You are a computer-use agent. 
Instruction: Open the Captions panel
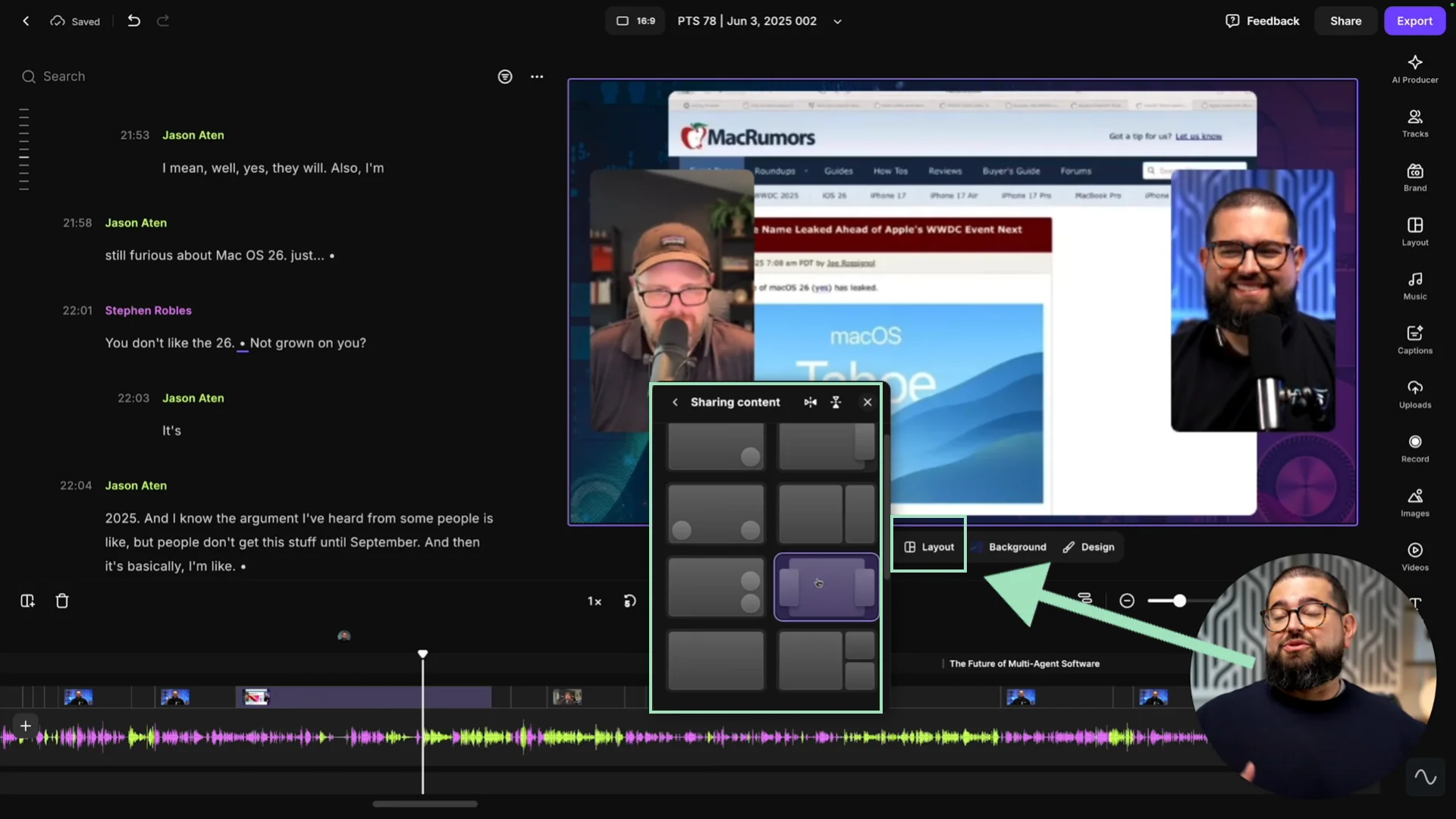pyautogui.click(x=1415, y=340)
